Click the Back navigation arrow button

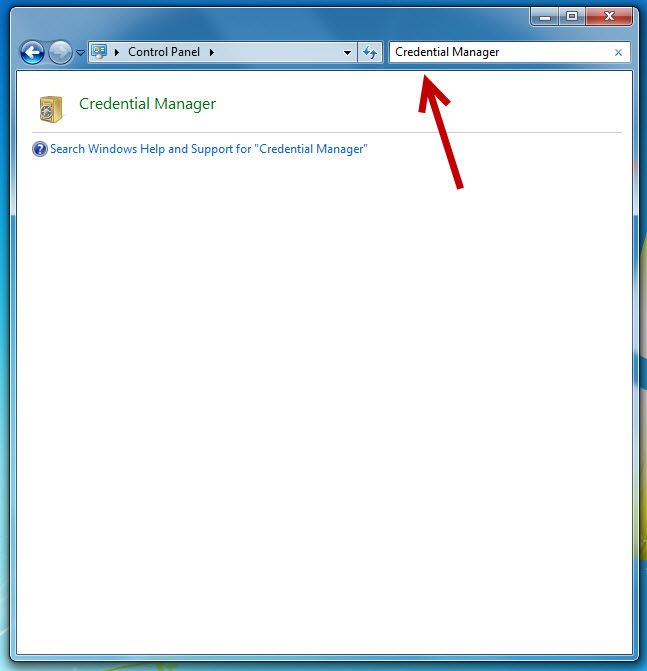(x=32, y=53)
